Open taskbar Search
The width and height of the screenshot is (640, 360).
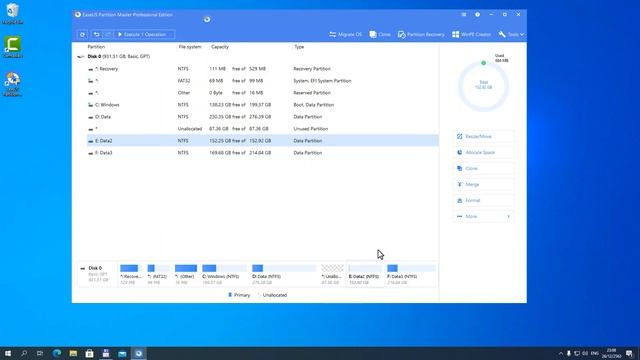pyautogui.click(x=24, y=353)
